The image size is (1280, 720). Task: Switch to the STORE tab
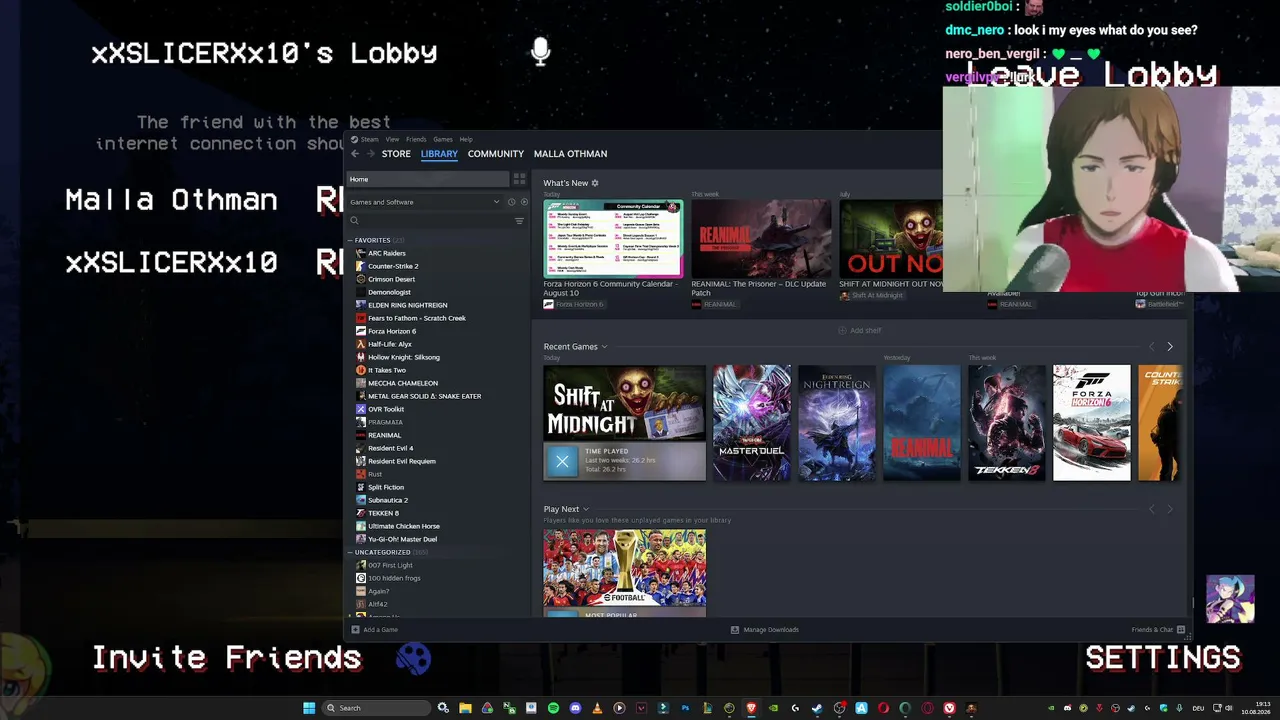[396, 154]
